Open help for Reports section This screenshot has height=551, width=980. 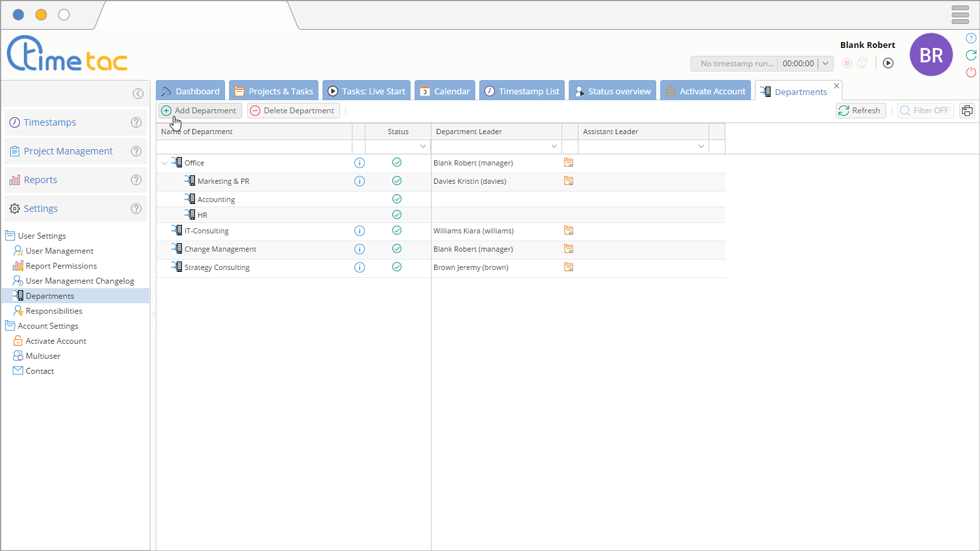click(136, 180)
